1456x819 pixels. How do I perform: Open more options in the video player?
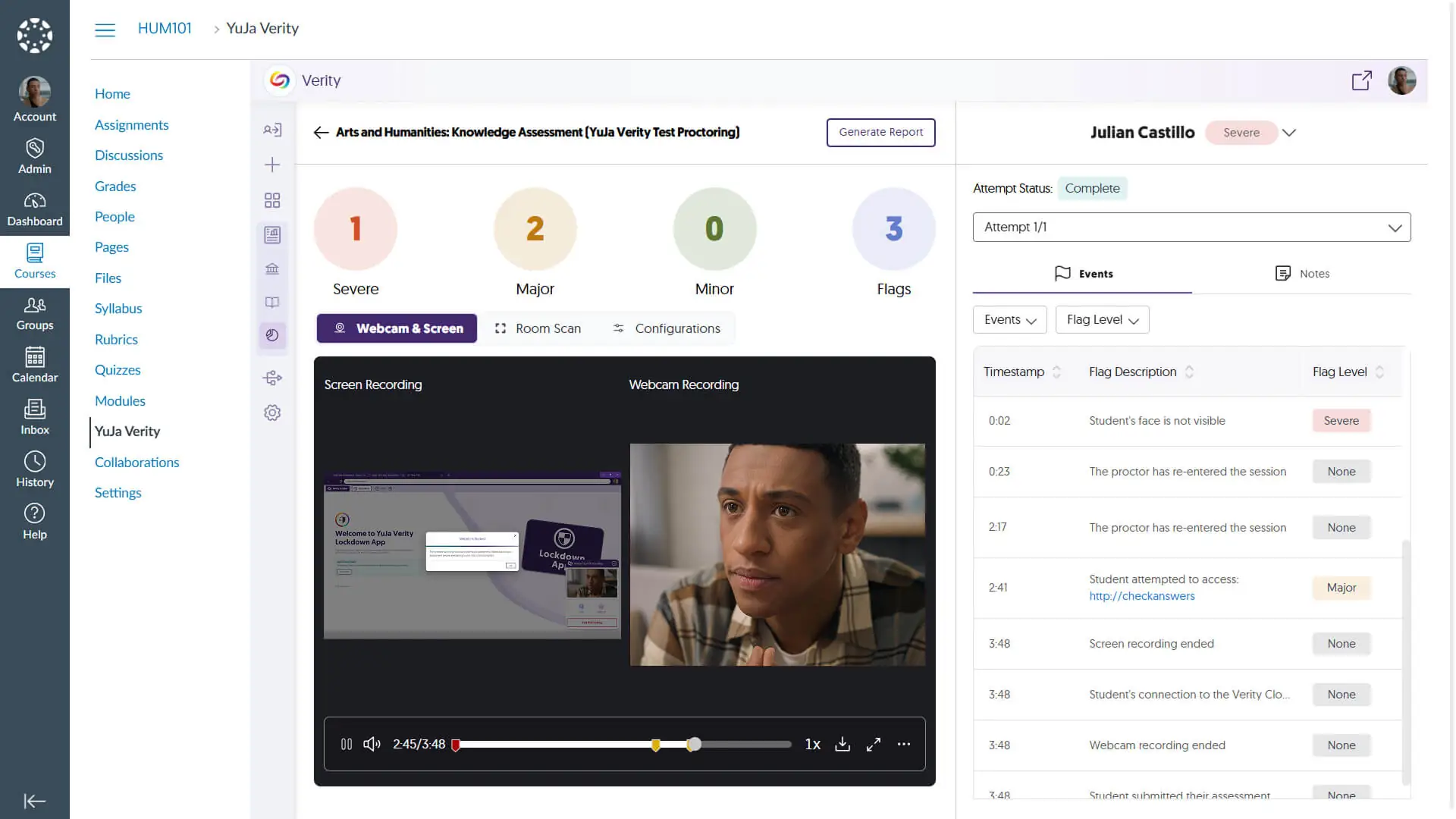904,744
